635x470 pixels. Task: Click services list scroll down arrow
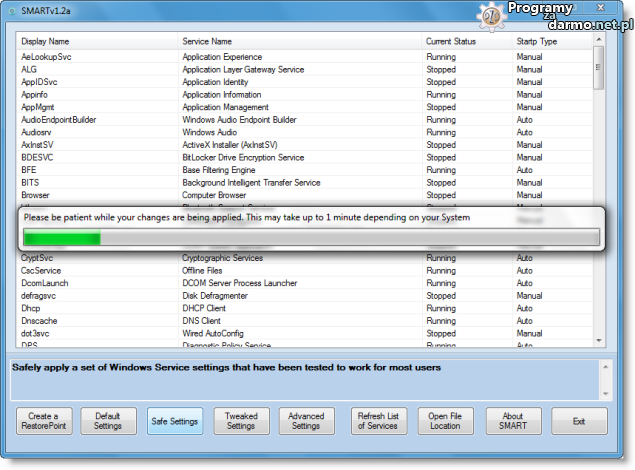click(599, 341)
